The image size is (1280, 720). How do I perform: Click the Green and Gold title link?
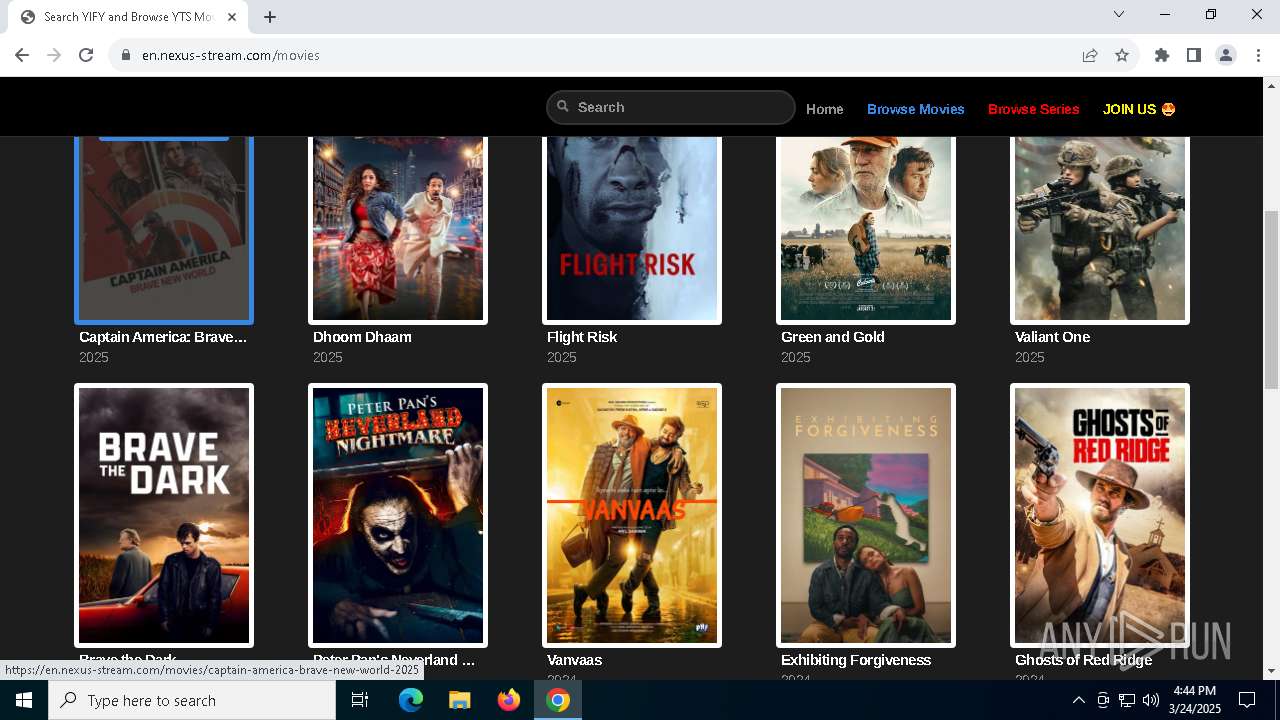tap(833, 337)
